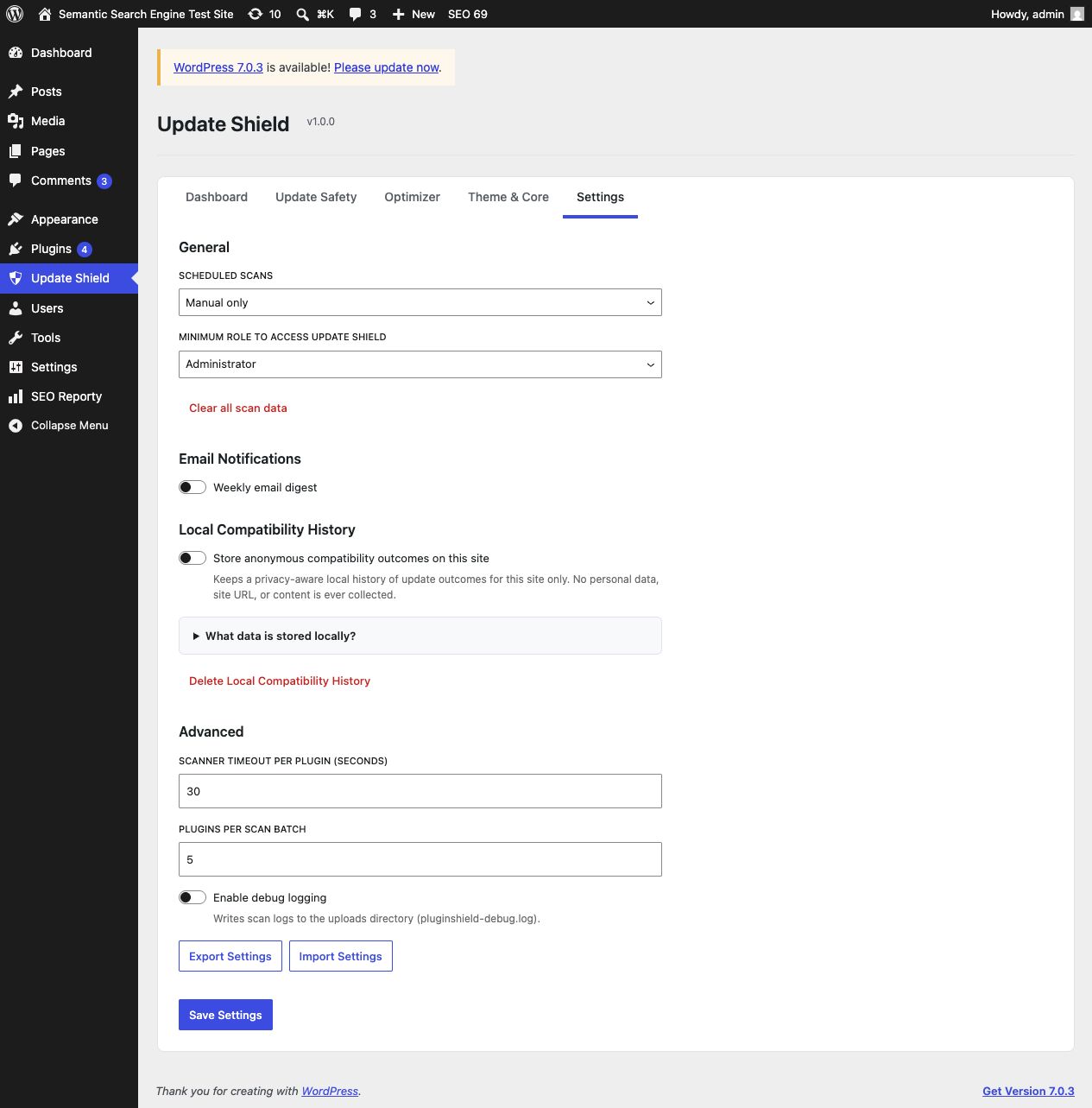The width and height of the screenshot is (1092, 1108).
Task: Switch to the Dashboard tab
Action: pos(217,197)
